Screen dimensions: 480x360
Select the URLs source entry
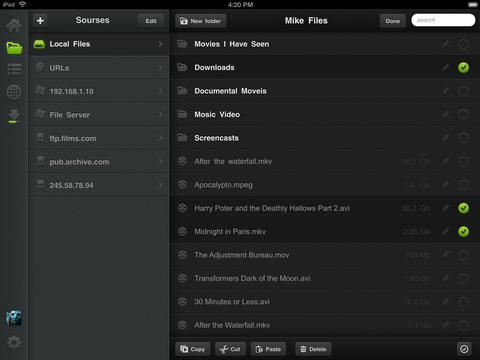(100, 68)
